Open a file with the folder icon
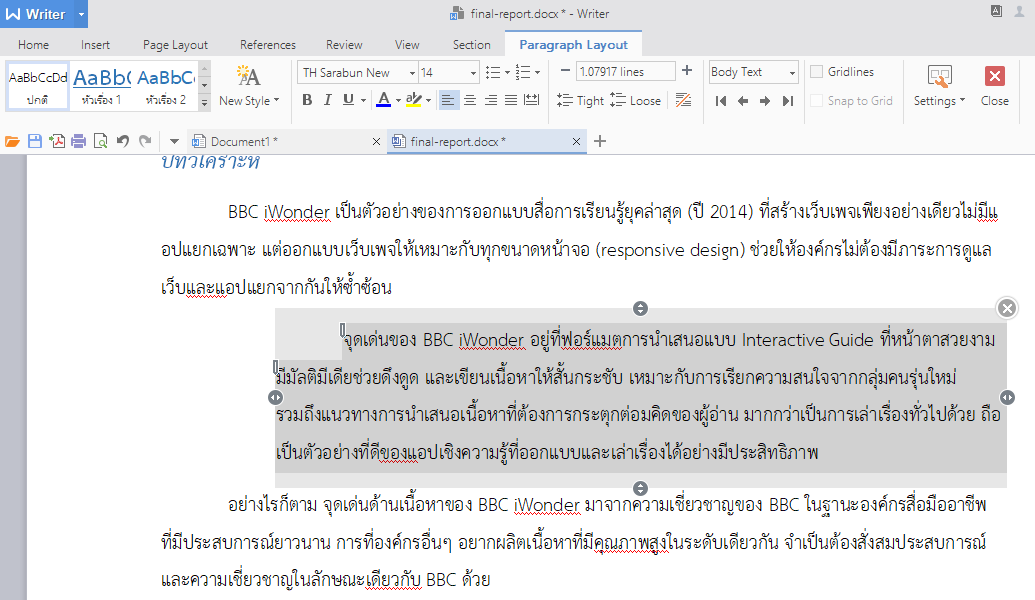Viewport: 1035px width, 600px height. tap(12, 141)
